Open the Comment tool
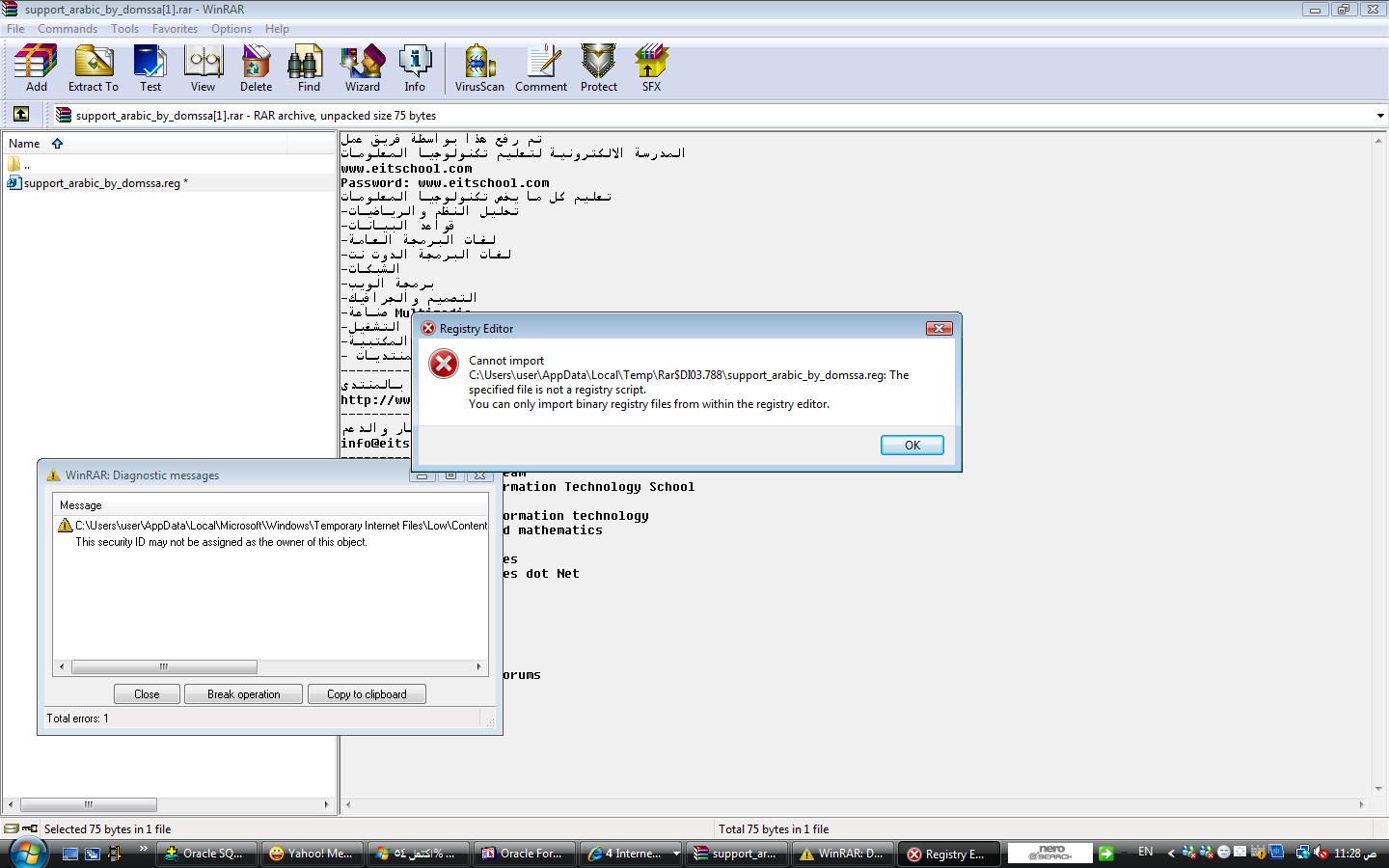 coord(541,68)
